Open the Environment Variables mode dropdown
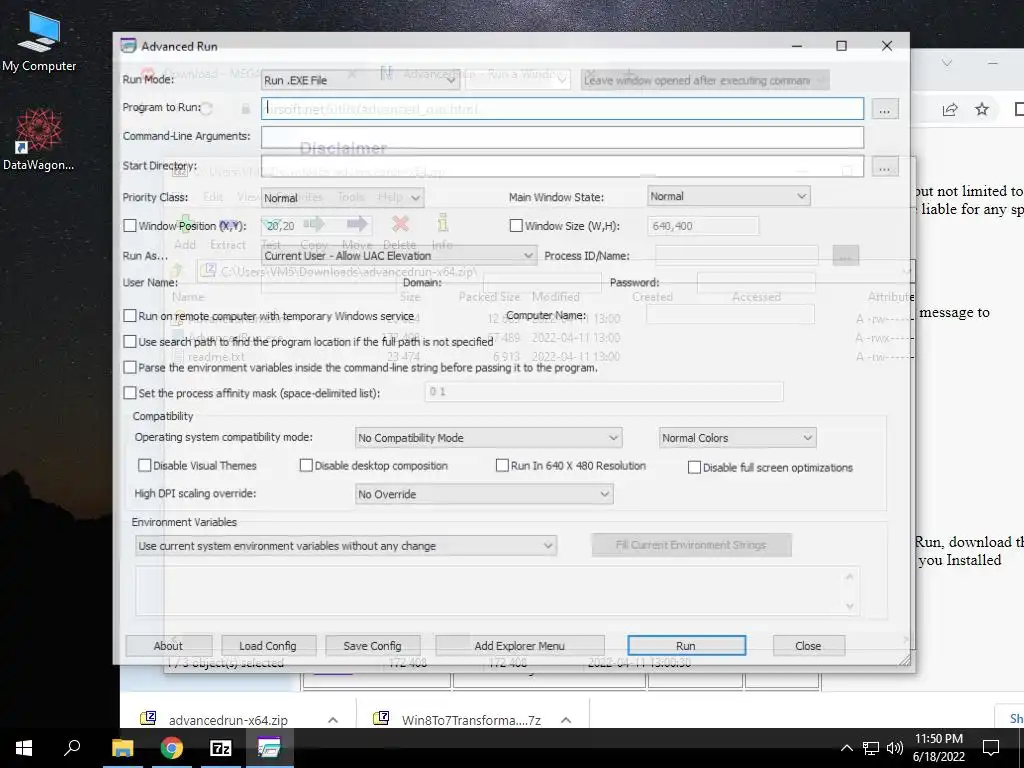1024x768 pixels. (346, 545)
